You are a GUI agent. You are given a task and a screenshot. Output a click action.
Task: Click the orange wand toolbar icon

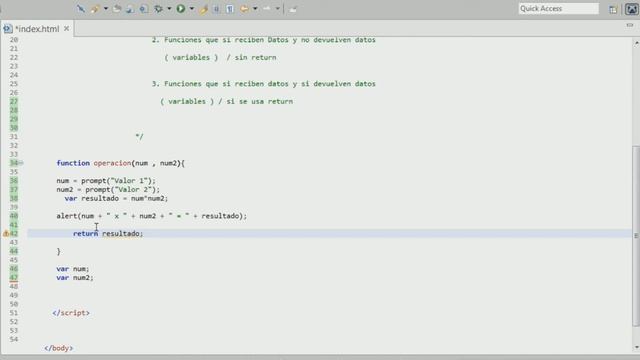(95, 9)
